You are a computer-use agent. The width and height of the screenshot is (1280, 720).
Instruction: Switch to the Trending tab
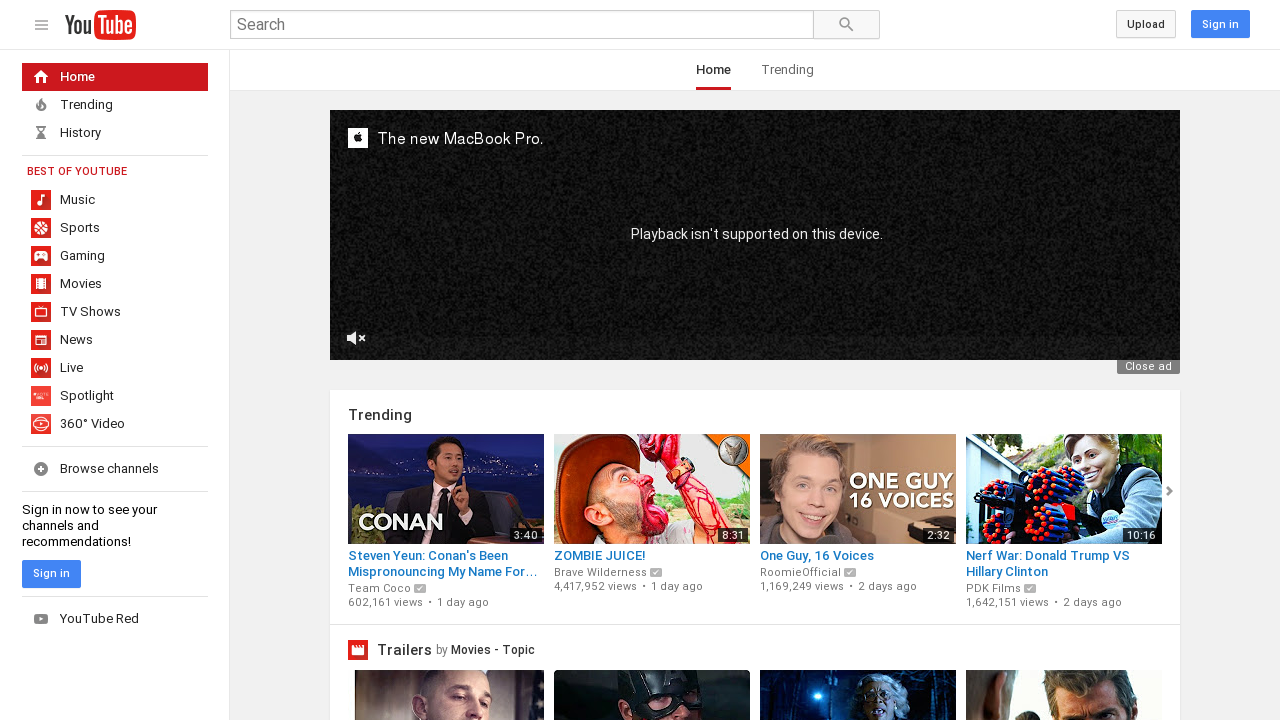[x=787, y=70]
